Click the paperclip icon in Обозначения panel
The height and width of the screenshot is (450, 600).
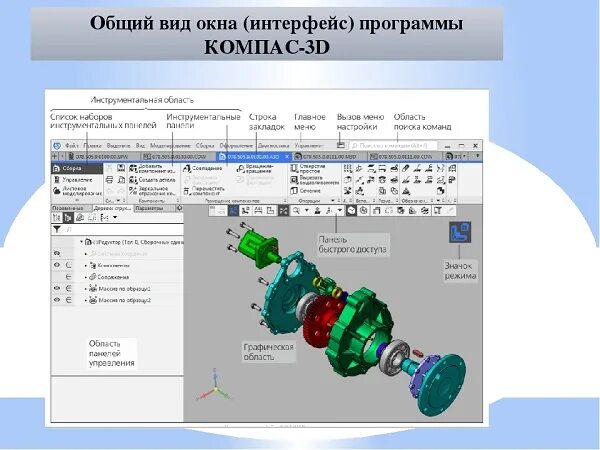click(x=406, y=168)
